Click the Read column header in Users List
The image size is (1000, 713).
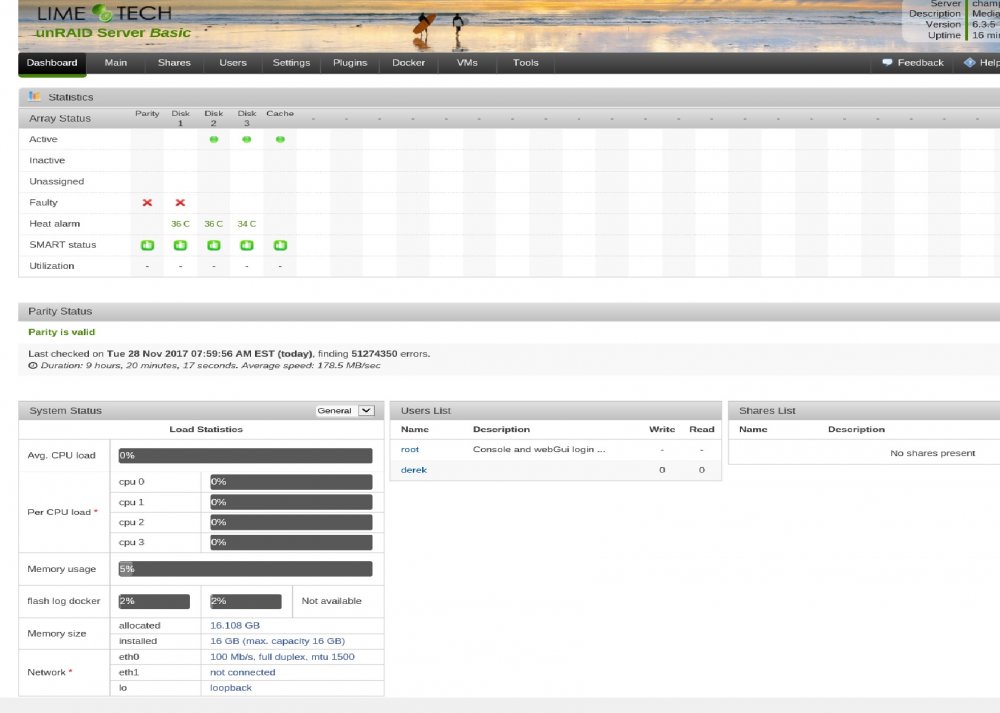[x=702, y=429]
